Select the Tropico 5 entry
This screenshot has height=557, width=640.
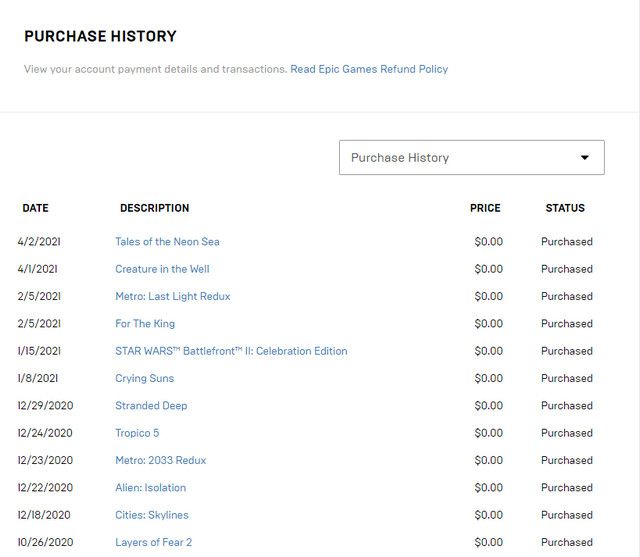point(137,433)
